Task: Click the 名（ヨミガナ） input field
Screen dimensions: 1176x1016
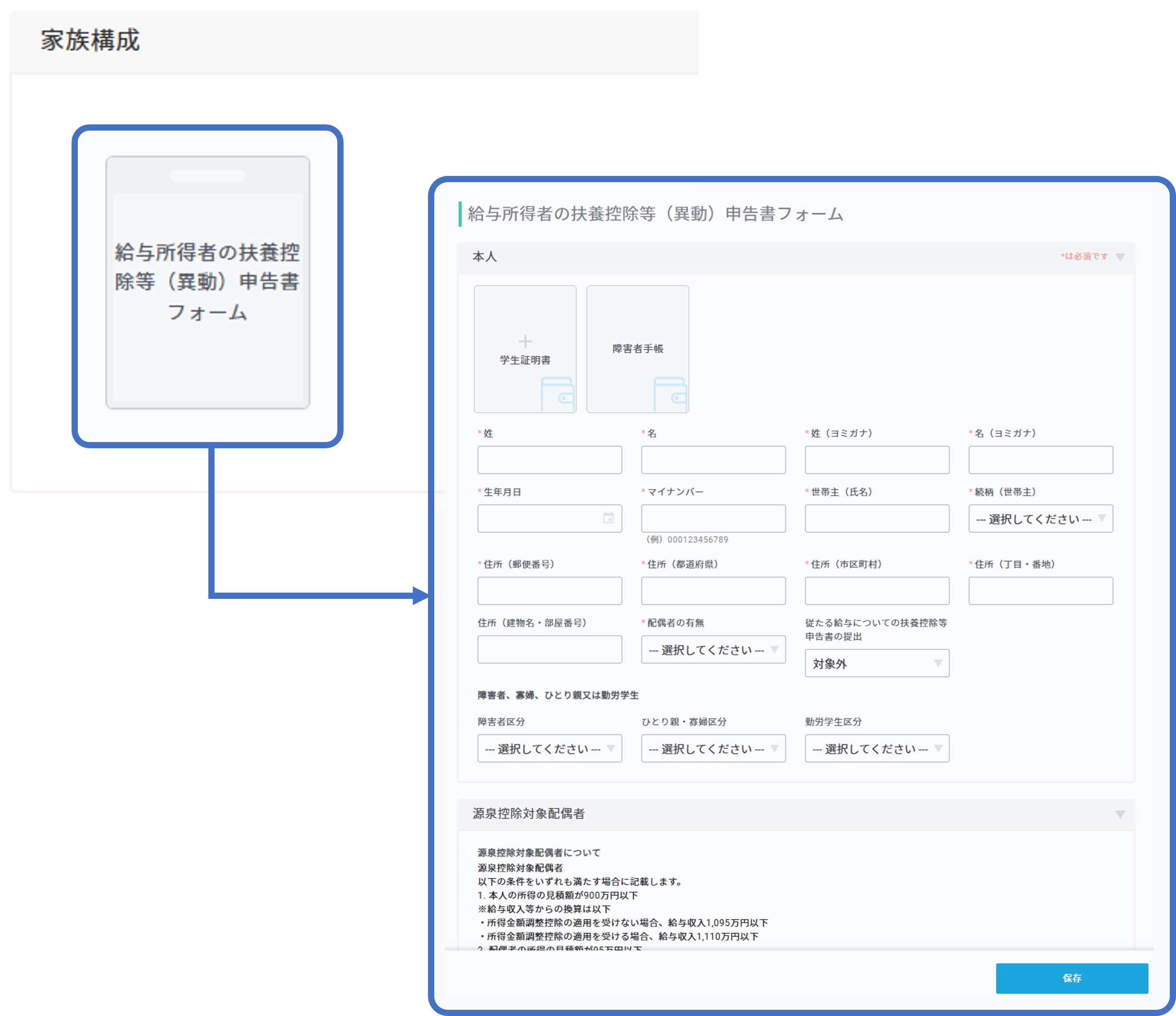Action: coord(1040,459)
